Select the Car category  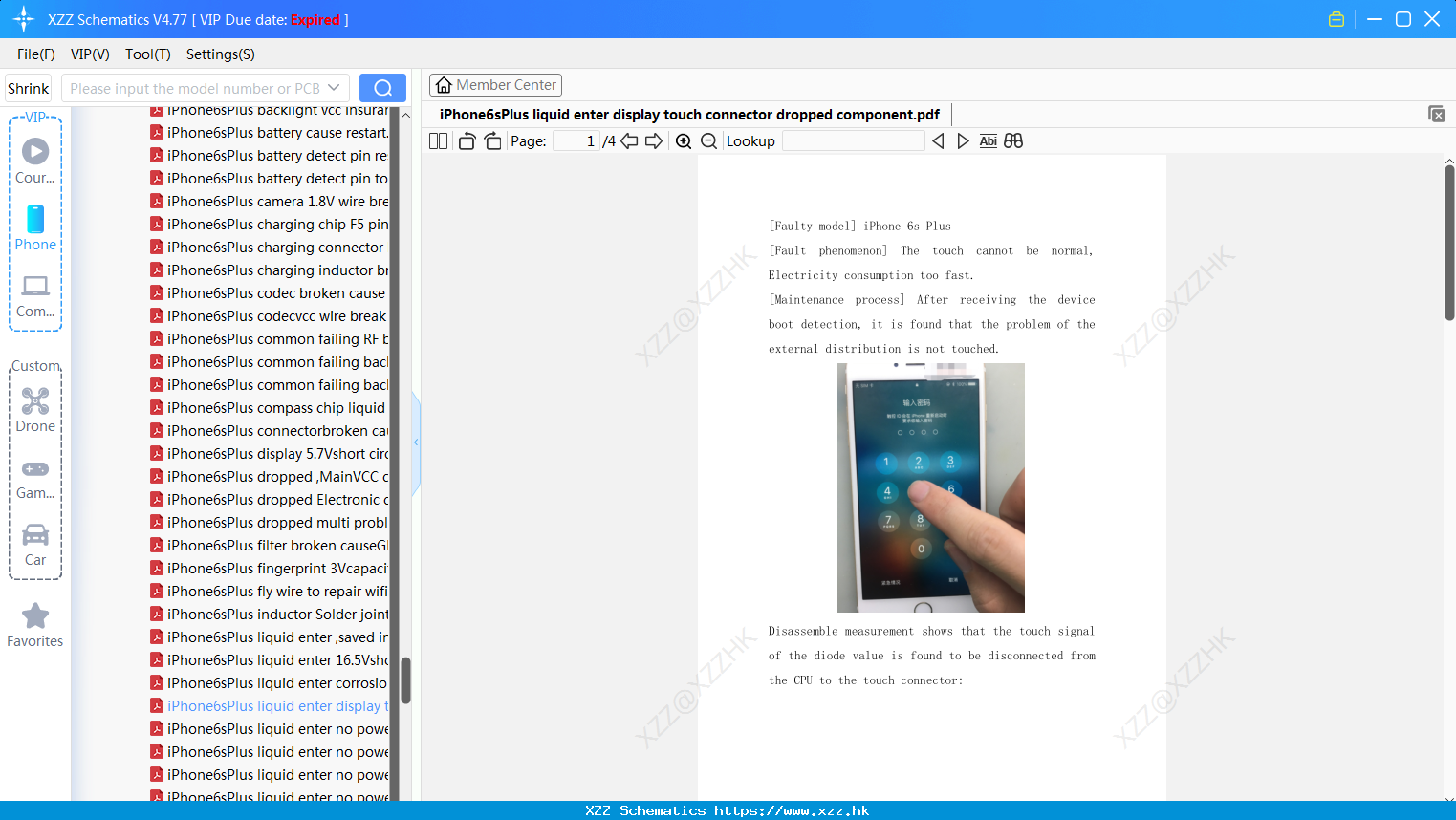point(35,545)
